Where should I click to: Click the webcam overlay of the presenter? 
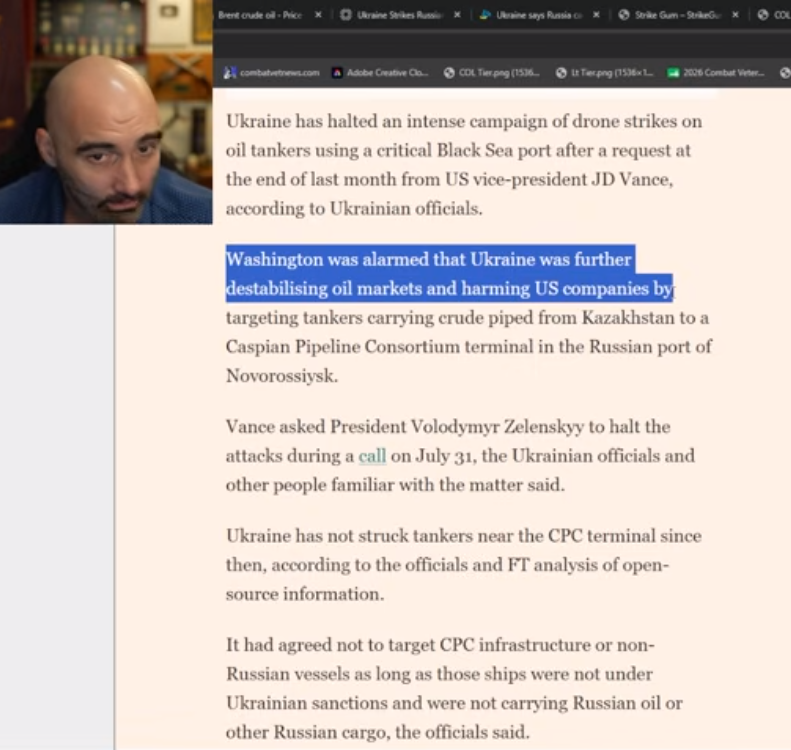coord(106,111)
